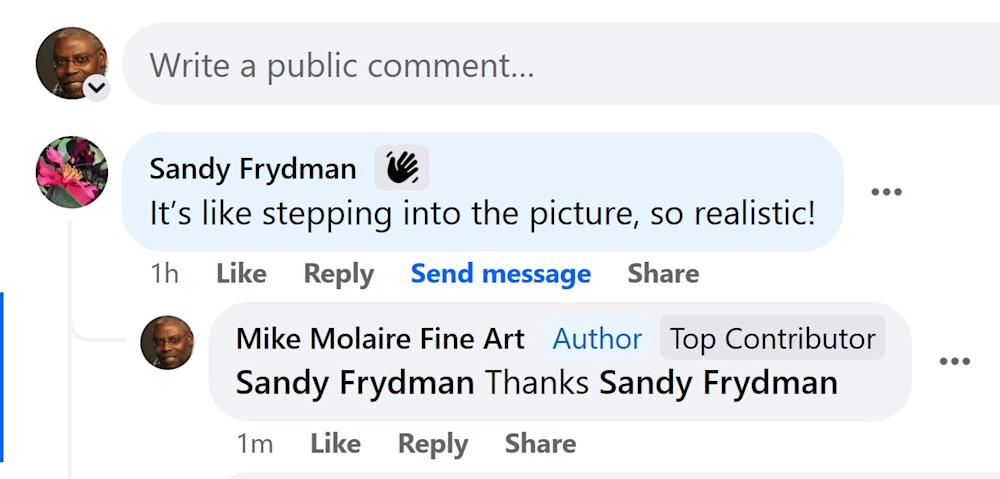Open the three-dot menu on Mike Molaire's reply
The image size is (1000, 479).
tap(955, 361)
